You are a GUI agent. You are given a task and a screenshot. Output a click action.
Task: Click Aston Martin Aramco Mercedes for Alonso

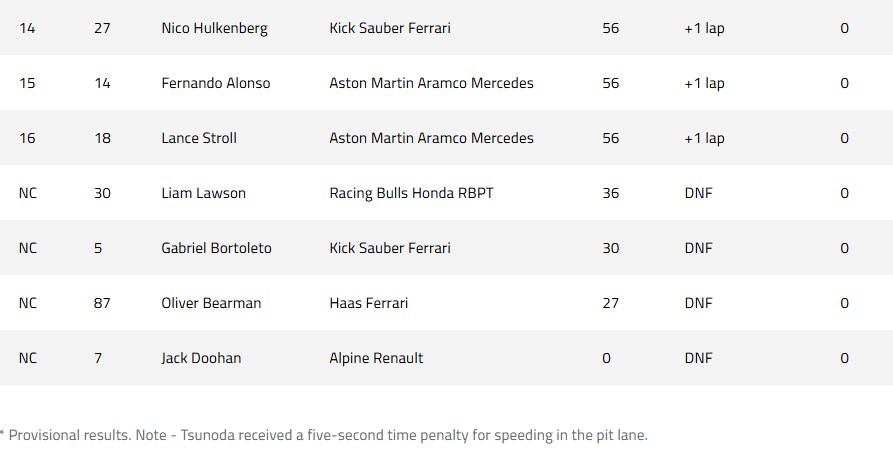(431, 83)
